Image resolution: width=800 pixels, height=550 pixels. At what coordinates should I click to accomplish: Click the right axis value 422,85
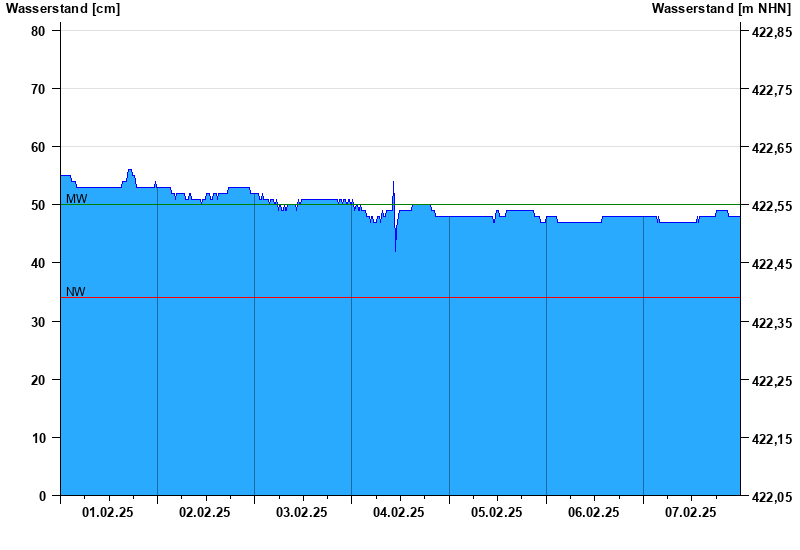tap(772, 32)
